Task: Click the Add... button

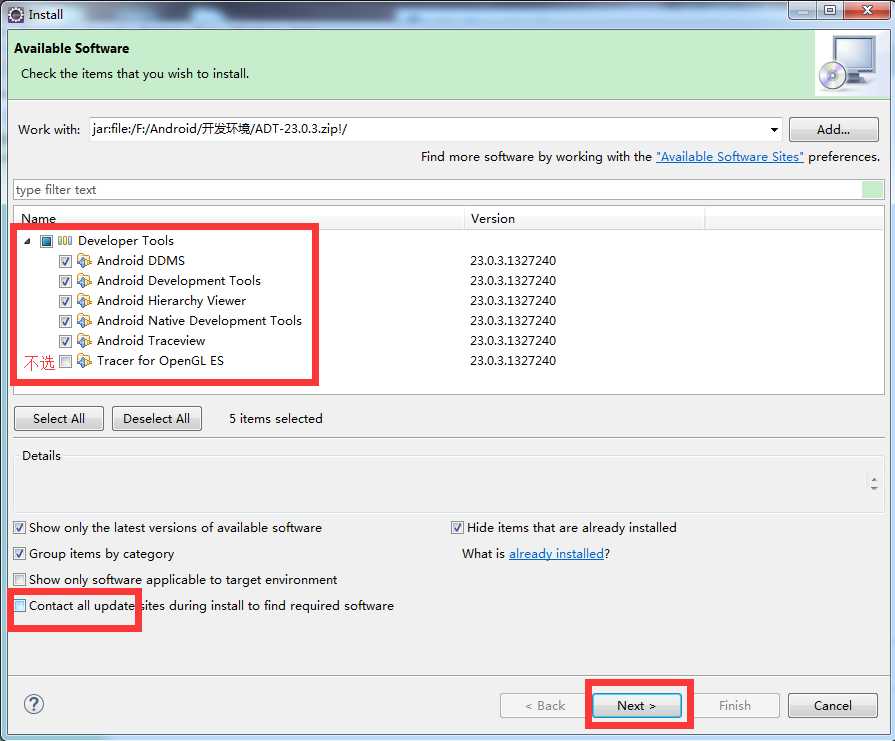Action: (833, 130)
